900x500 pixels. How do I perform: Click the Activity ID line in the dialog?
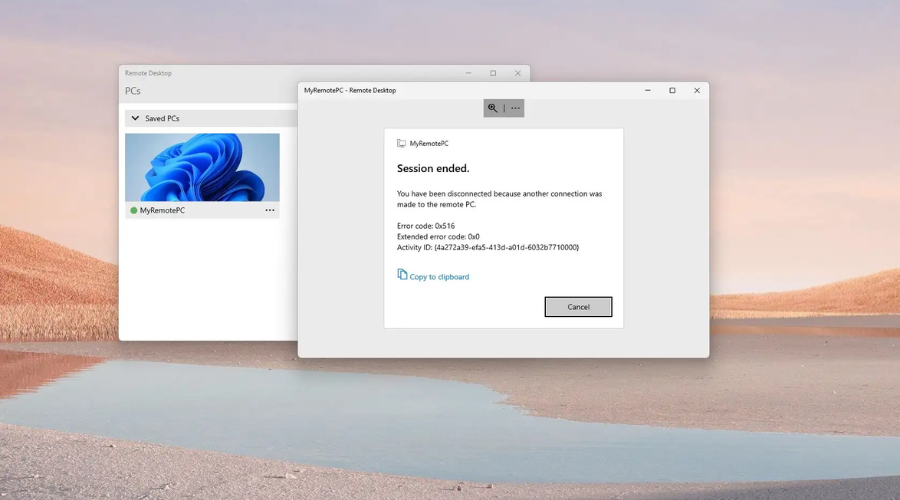[x=488, y=247]
